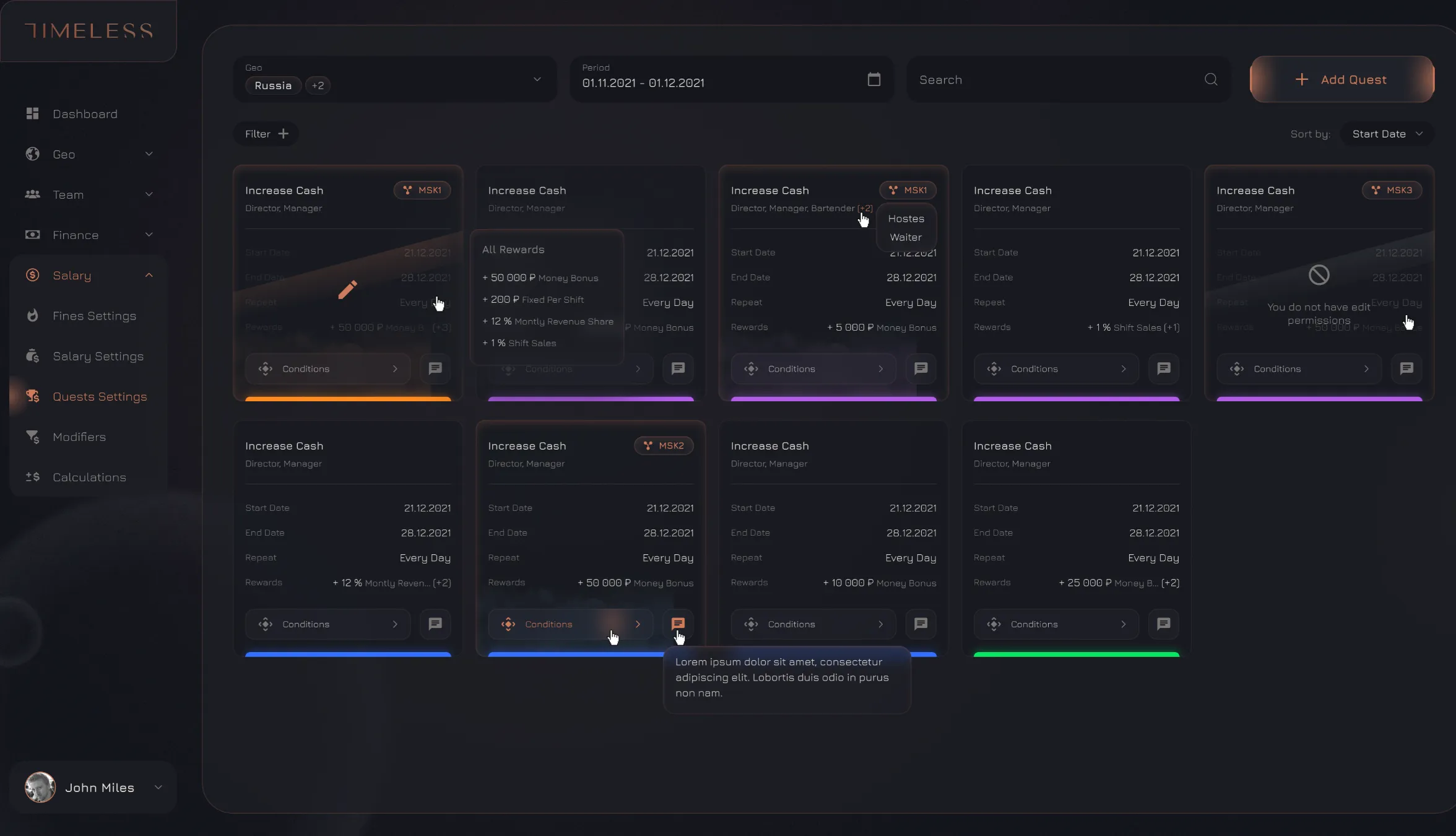Open comments on the 1 % Shift Sales card
The image size is (1456, 836).
click(1164, 368)
